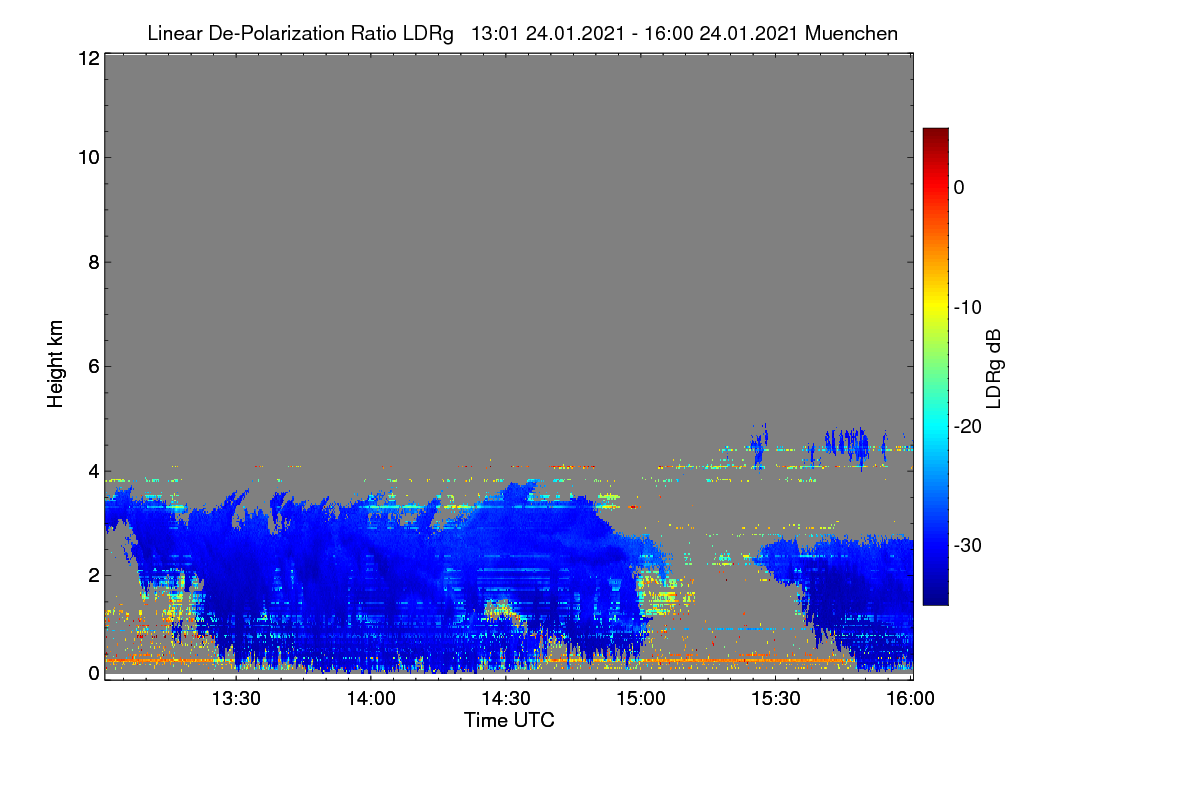Click the '6' height tick label

point(92,366)
